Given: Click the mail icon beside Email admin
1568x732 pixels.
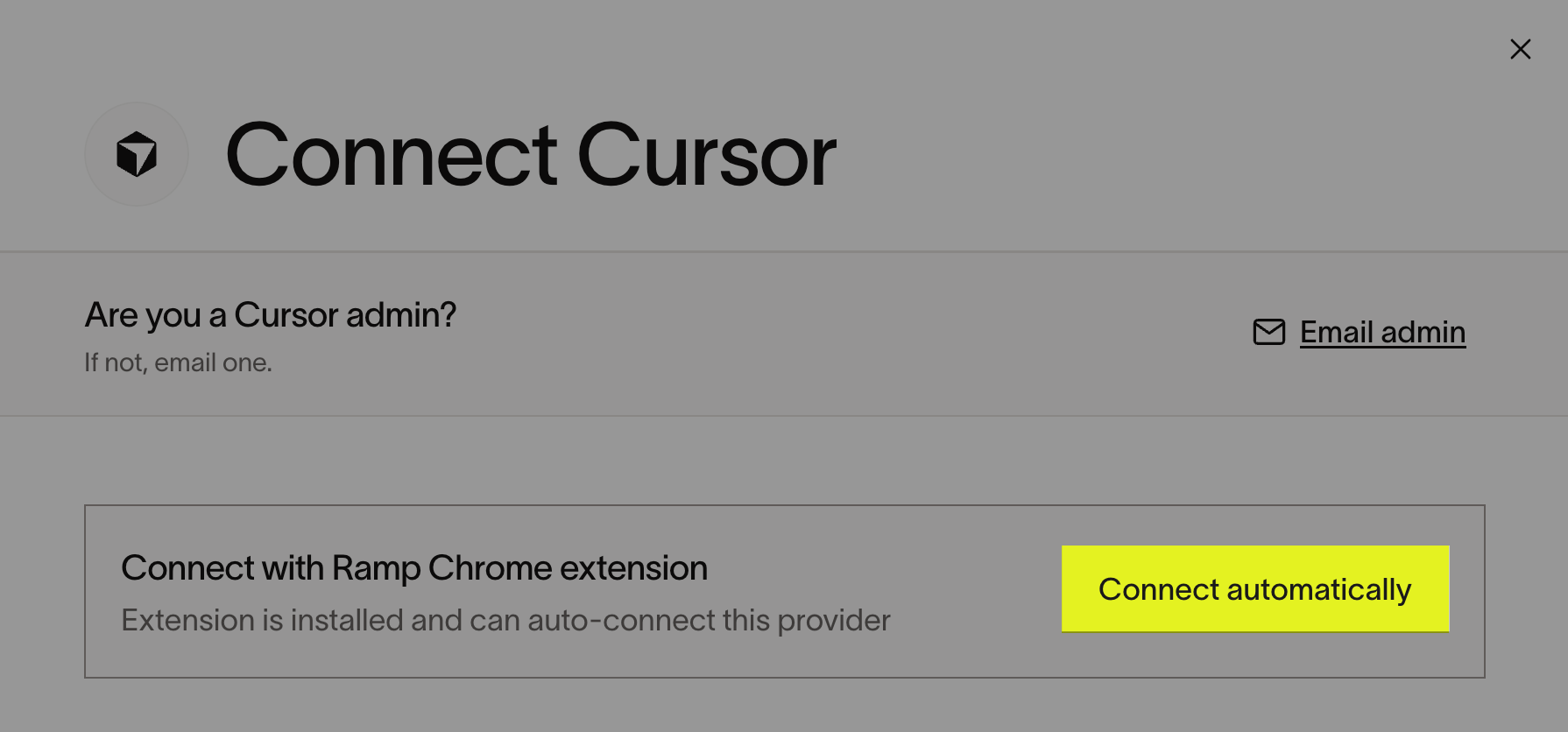Looking at the screenshot, I should 1269,332.
